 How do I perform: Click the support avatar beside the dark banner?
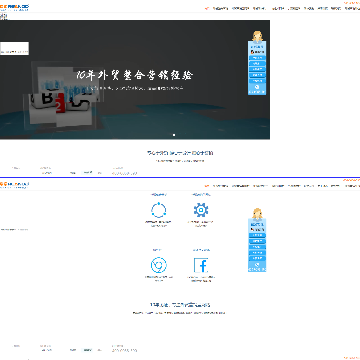[x=257, y=36]
